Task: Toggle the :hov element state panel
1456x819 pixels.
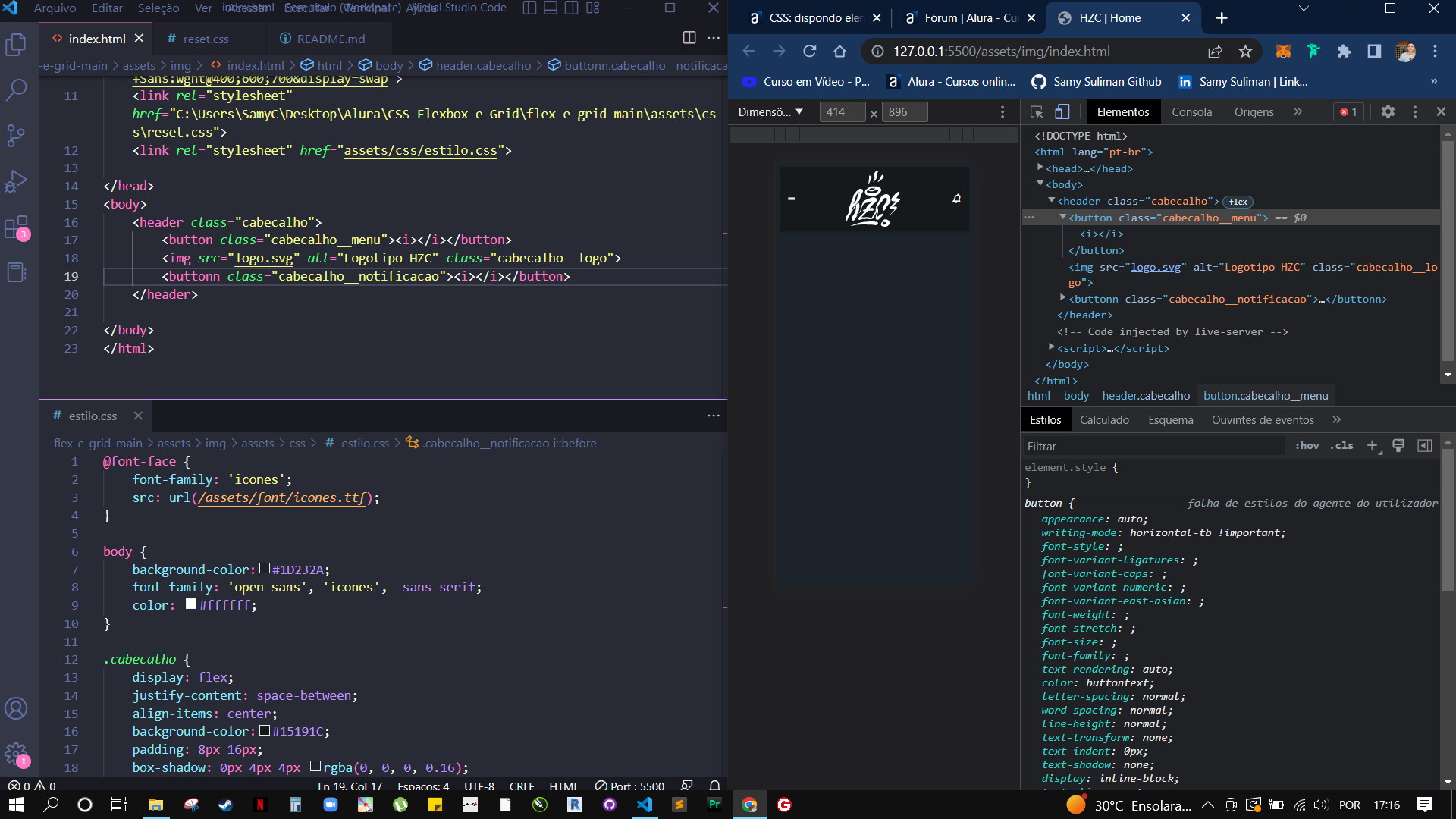Action: click(x=1307, y=446)
